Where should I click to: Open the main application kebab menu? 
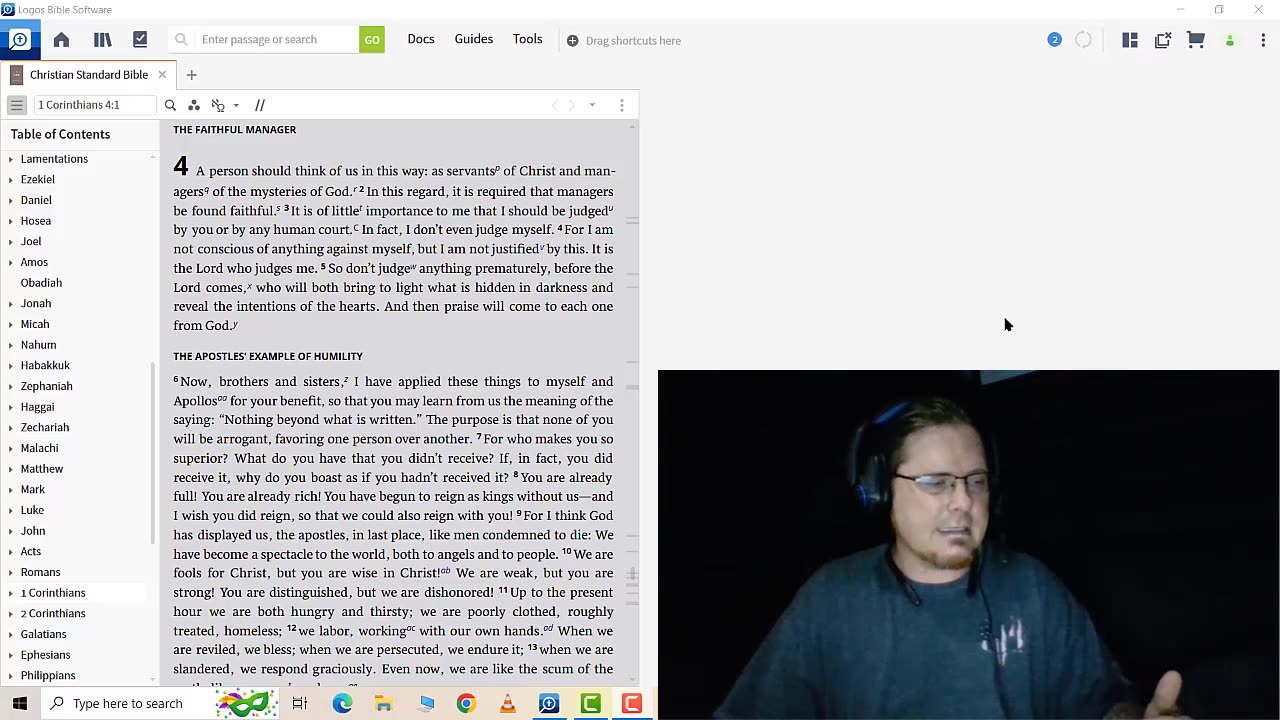1263,40
